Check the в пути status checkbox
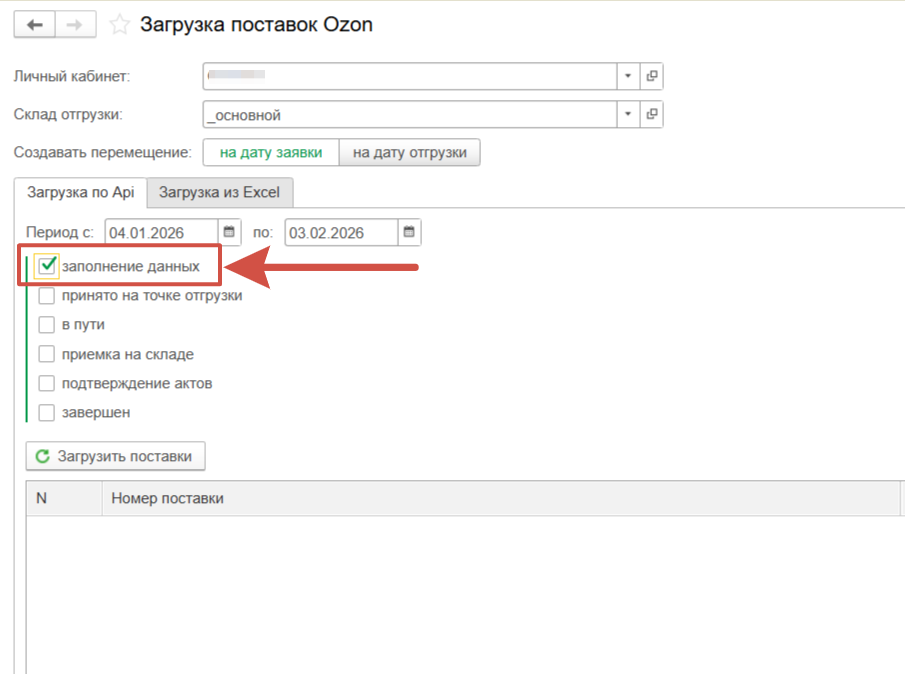The image size is (905, 674). [47, 324]
